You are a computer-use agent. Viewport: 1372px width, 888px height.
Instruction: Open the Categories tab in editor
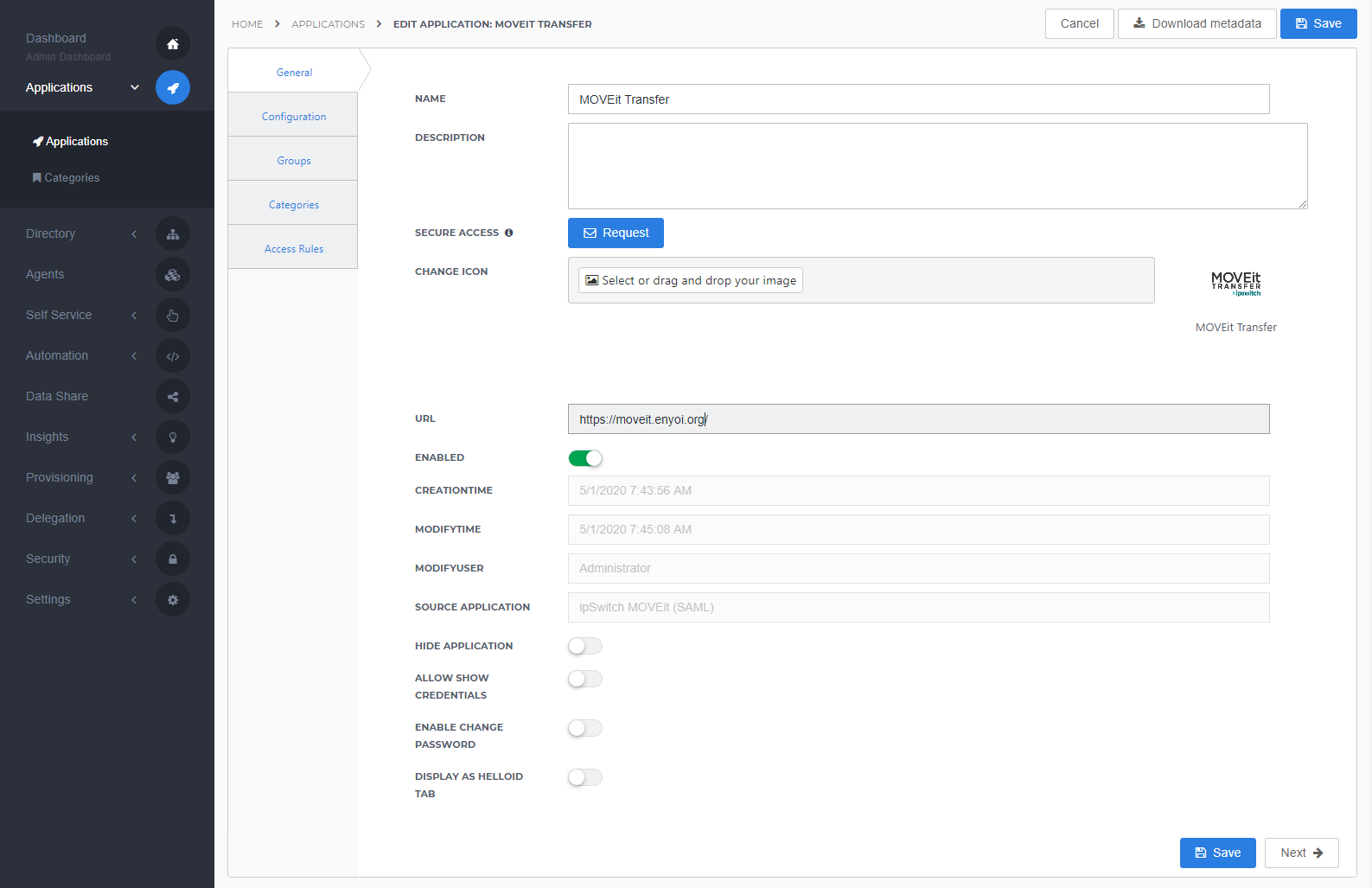[x=293, y=204]
